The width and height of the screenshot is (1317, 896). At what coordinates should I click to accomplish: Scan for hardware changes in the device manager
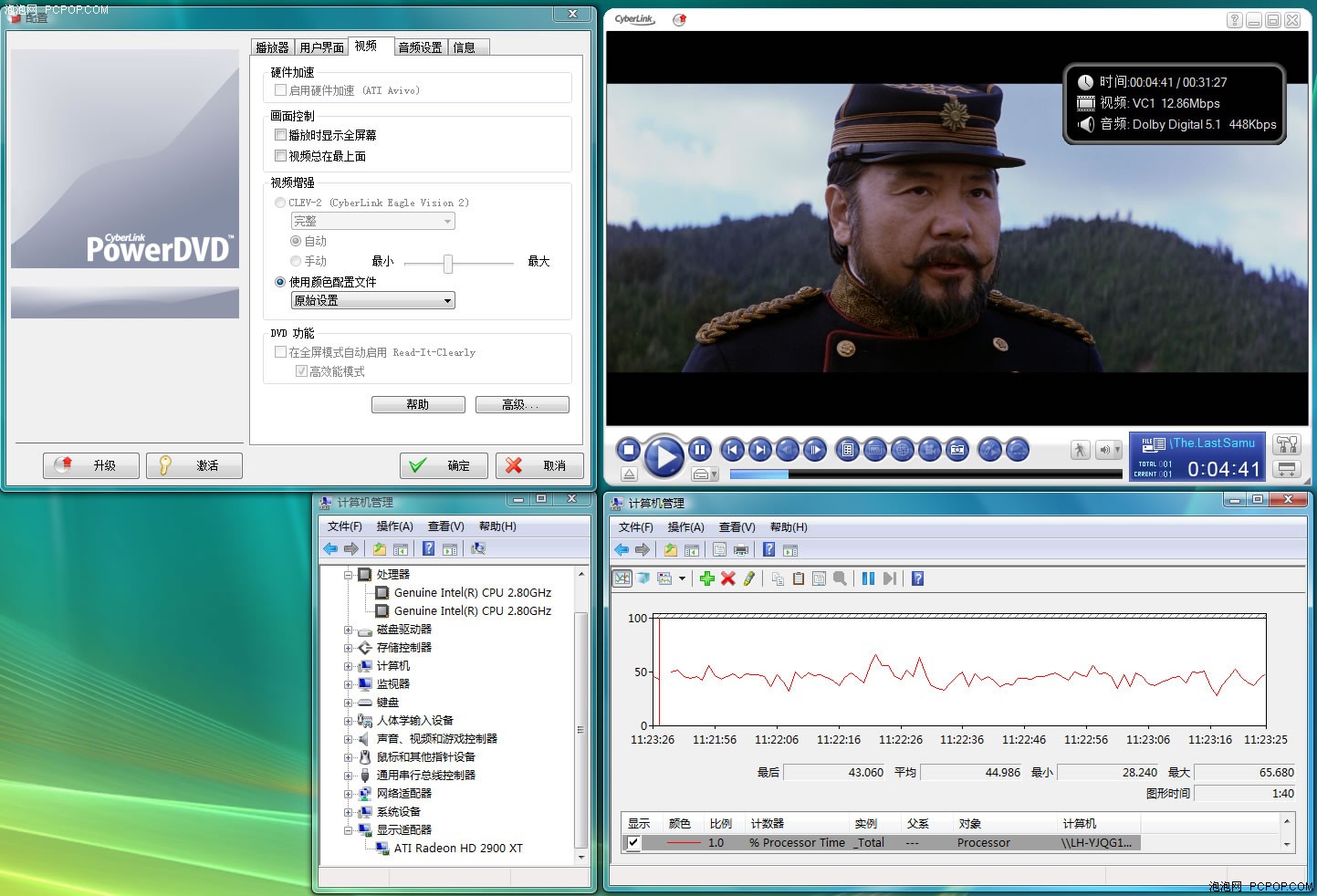477,548
